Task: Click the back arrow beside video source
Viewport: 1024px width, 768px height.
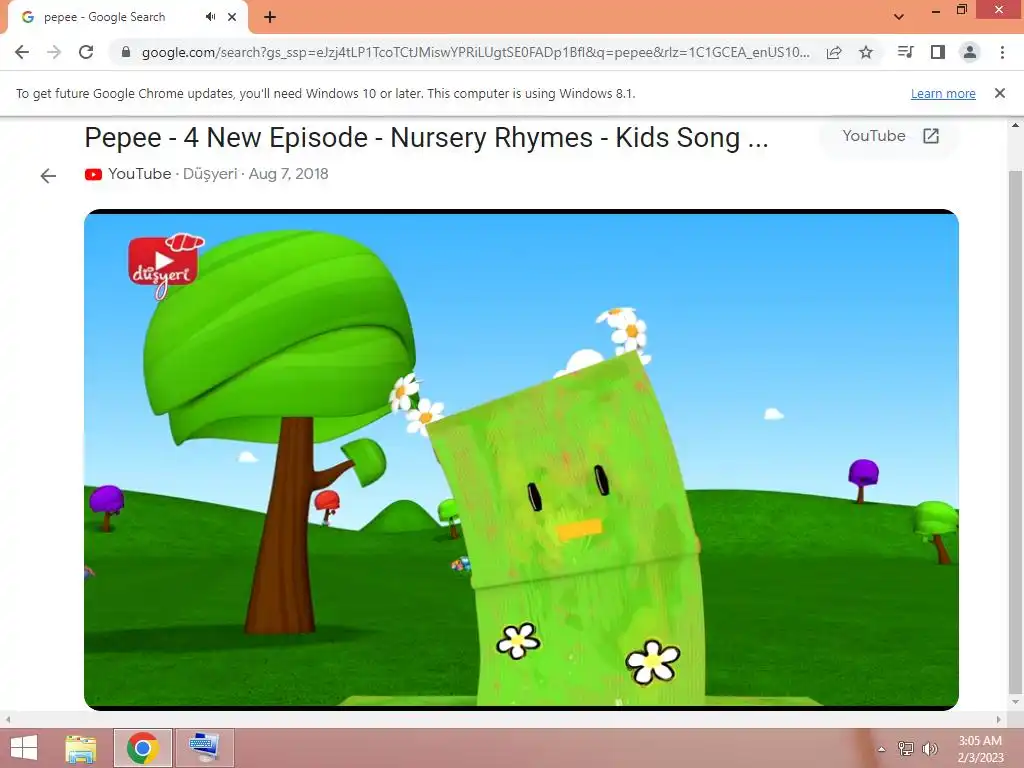Action: pos(48,175)
